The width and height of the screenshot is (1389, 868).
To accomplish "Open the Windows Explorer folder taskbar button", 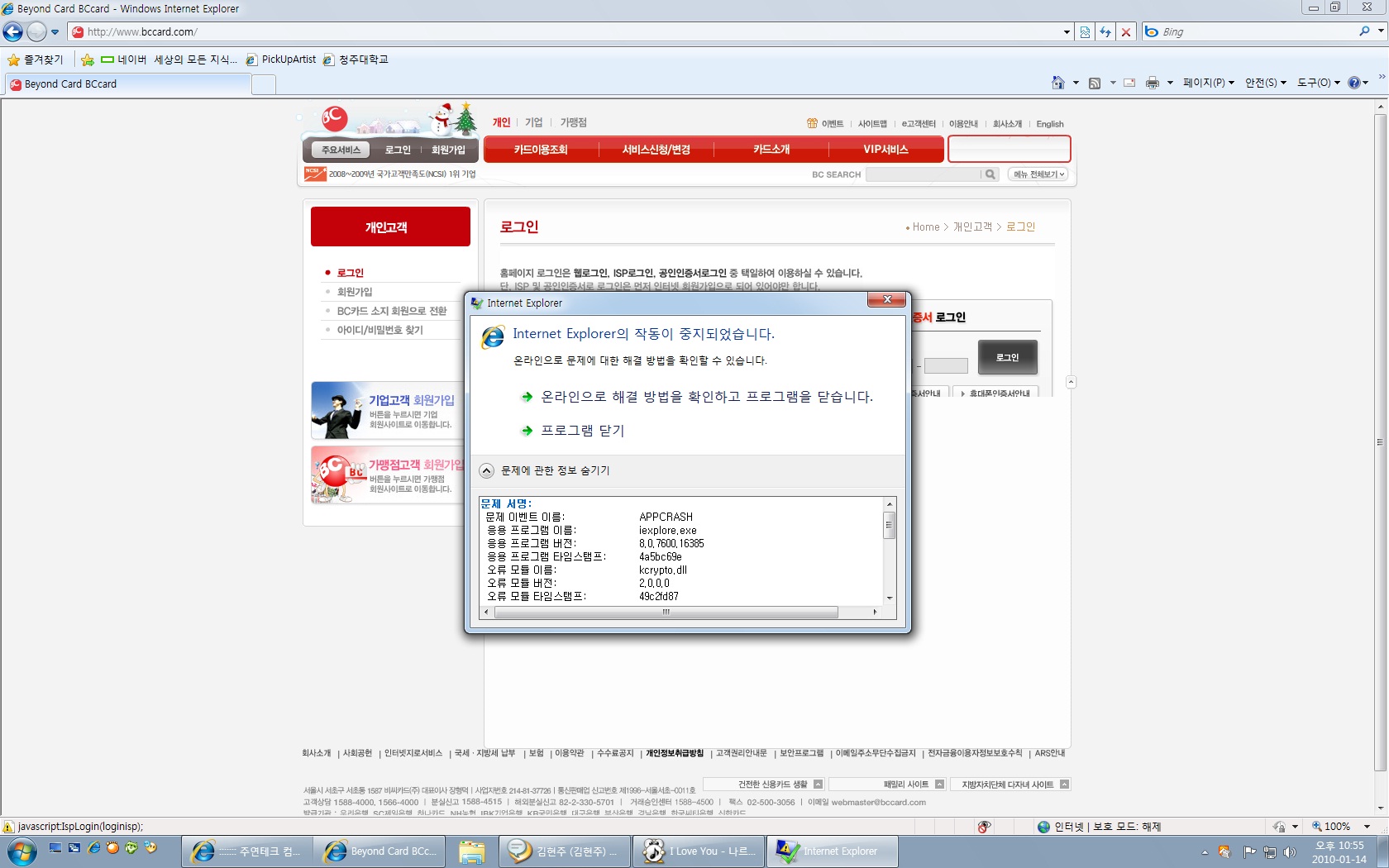I will [x=471, y=851].
